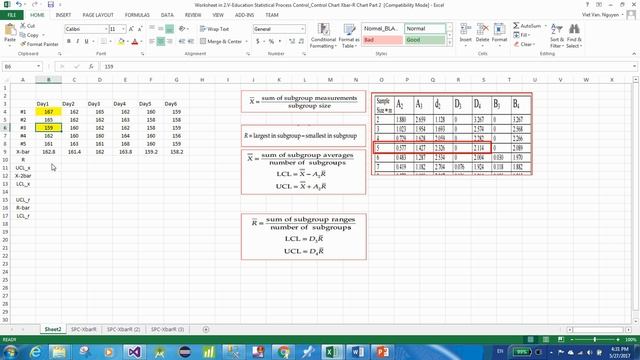Screen dimensions: 640x360
Task: Switch to Page Break Preview in status bar
Action: click(561, 340)
